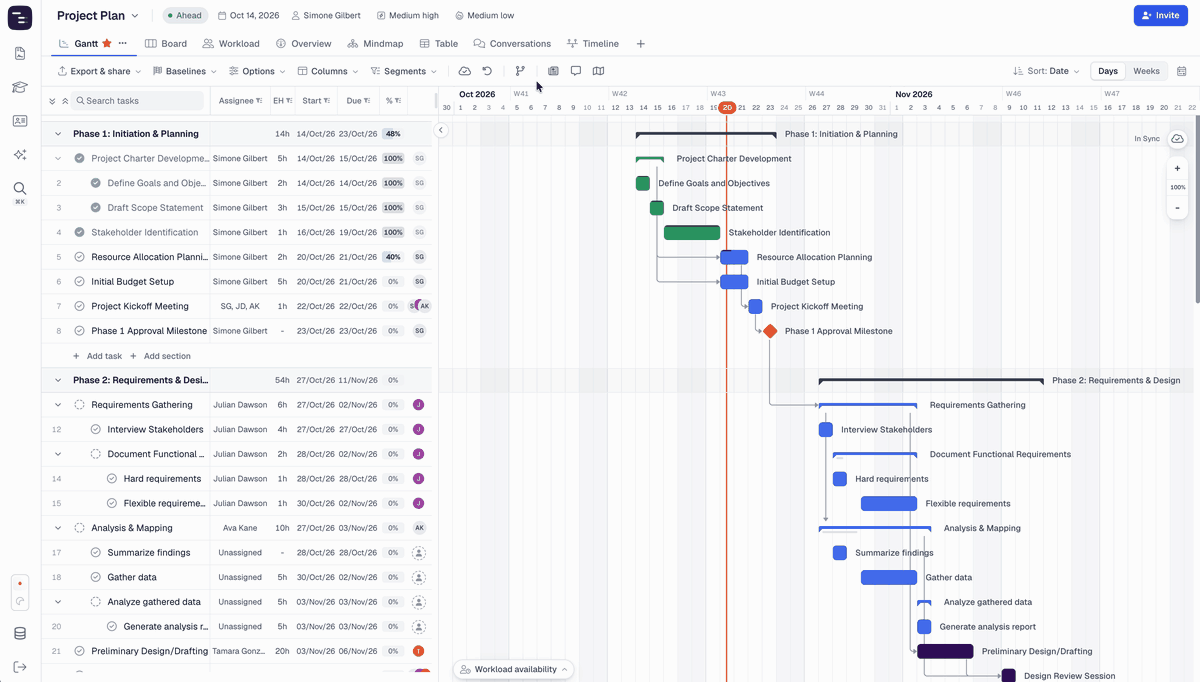Switch to the Workload tab
The width and height of the screenshot is (1200, 682).
[231, 44]
